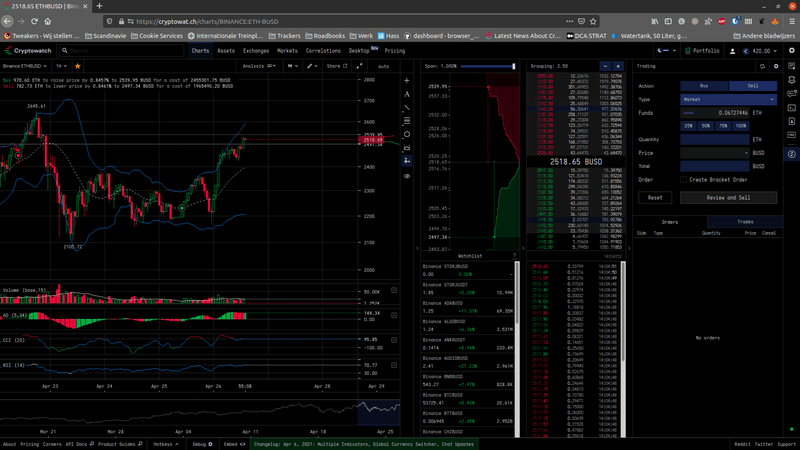Open the Changelog announcement in footer
Screen dimensions: 800x450
tap(364, 444)
